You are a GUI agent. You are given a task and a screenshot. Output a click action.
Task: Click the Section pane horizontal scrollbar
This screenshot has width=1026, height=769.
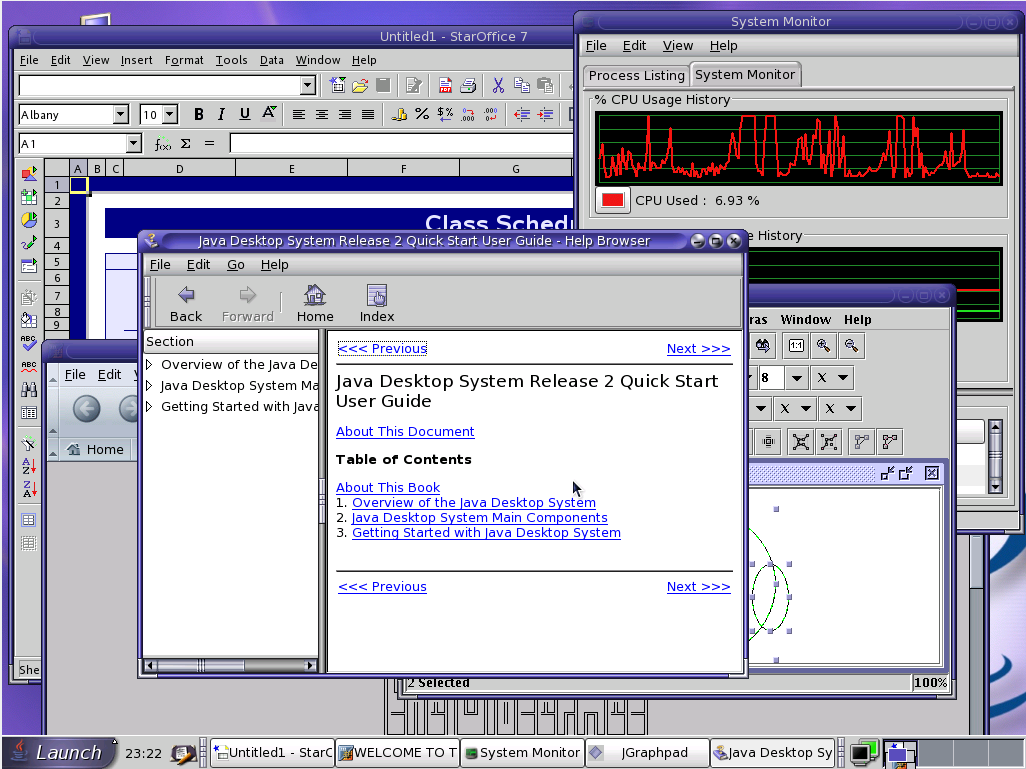click(230, 666)
